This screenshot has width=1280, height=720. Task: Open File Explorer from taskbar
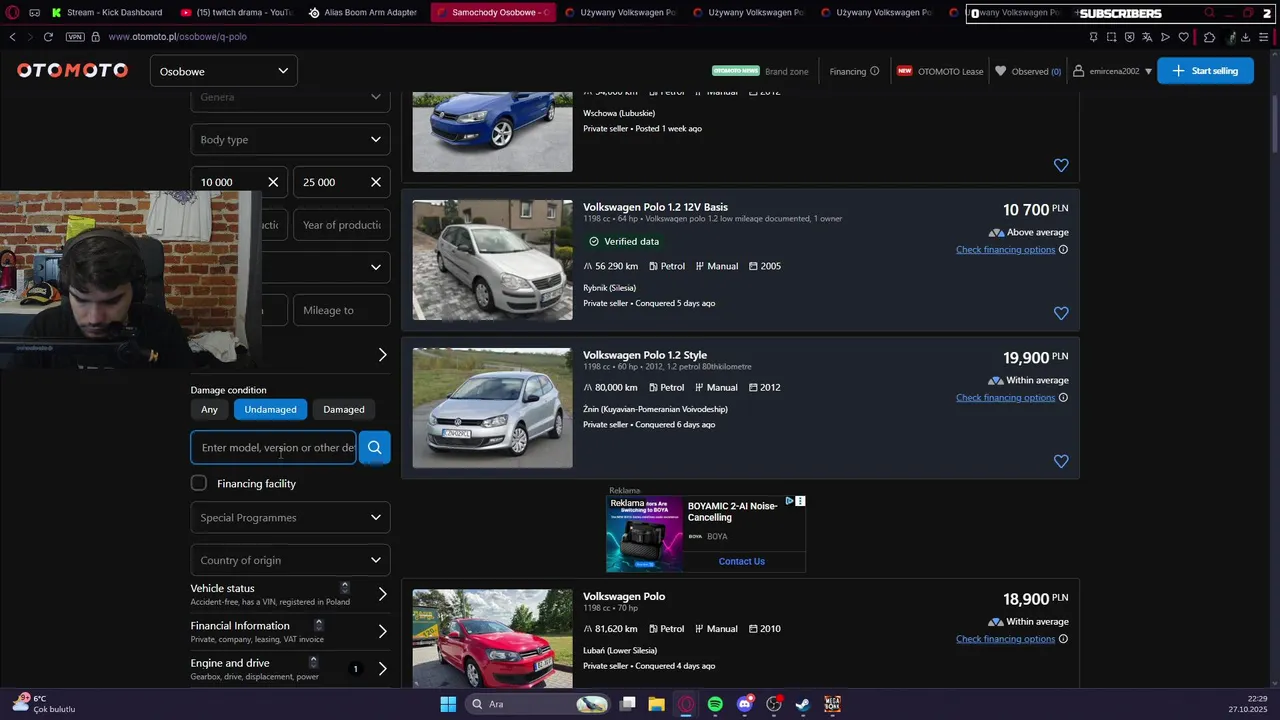click(x=656, y=704)
